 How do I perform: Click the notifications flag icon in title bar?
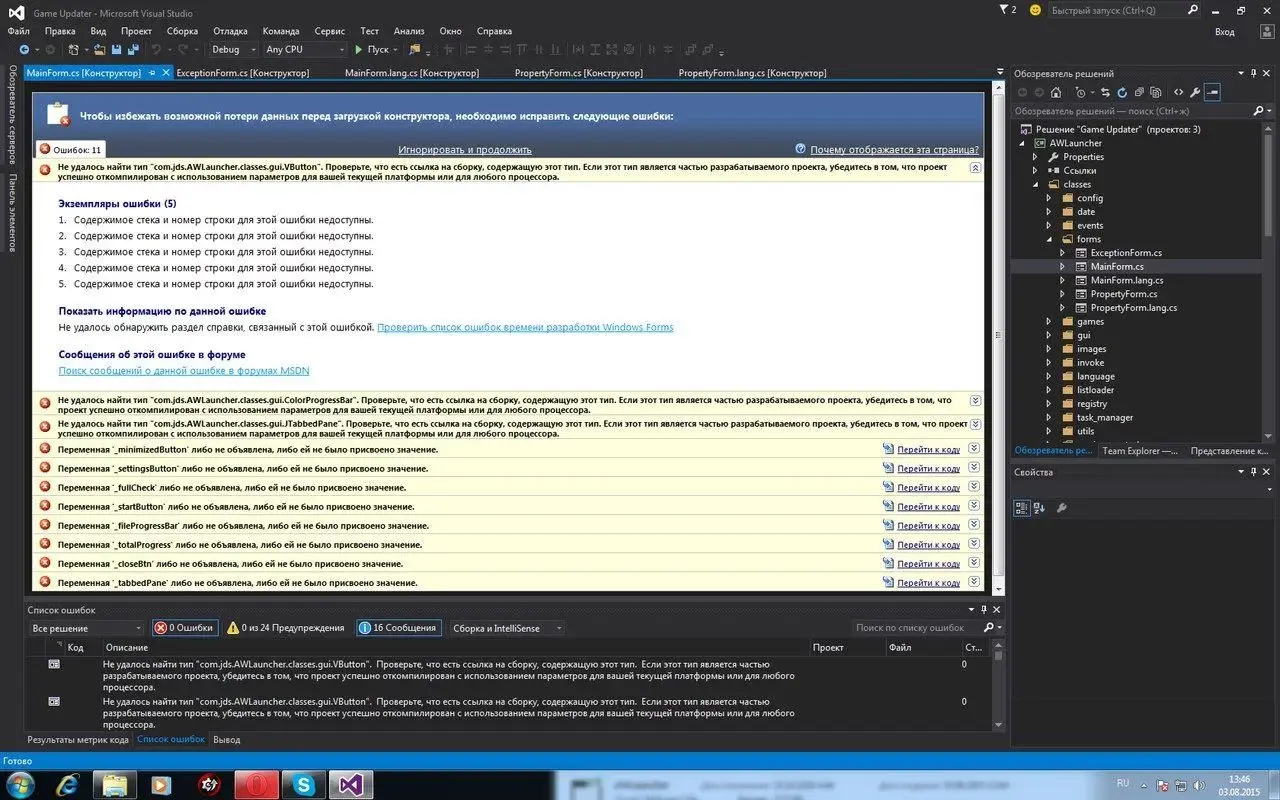click(1004, 9)
